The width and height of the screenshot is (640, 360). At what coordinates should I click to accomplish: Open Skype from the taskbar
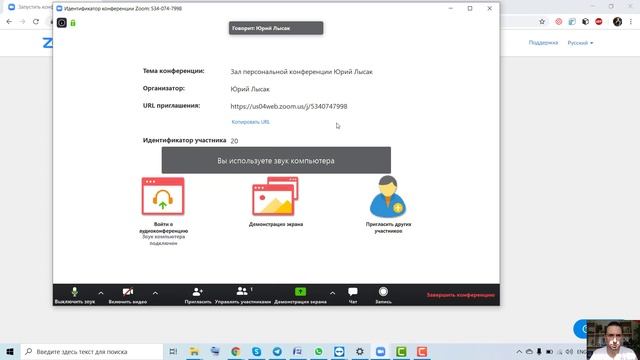pyautogui.click(x=256, y=351)
